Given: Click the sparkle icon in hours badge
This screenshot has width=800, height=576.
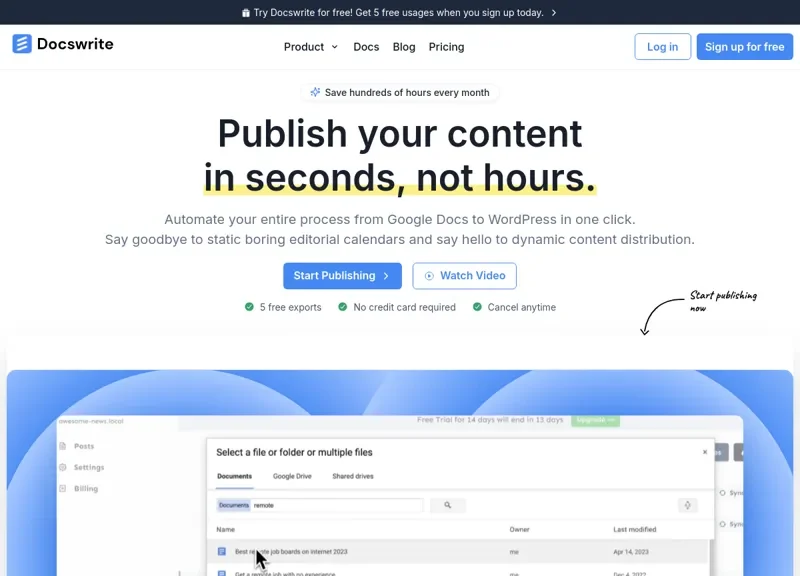Looking at the screenshot, I should [x=315, y=92].
